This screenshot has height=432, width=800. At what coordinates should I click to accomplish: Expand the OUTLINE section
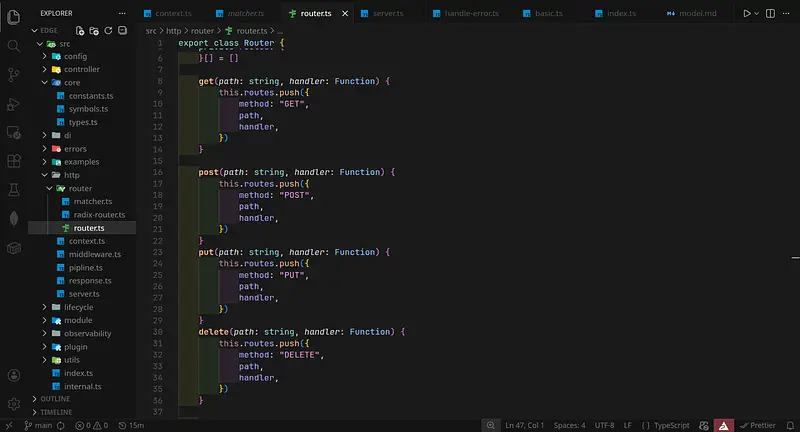[55, 398]
